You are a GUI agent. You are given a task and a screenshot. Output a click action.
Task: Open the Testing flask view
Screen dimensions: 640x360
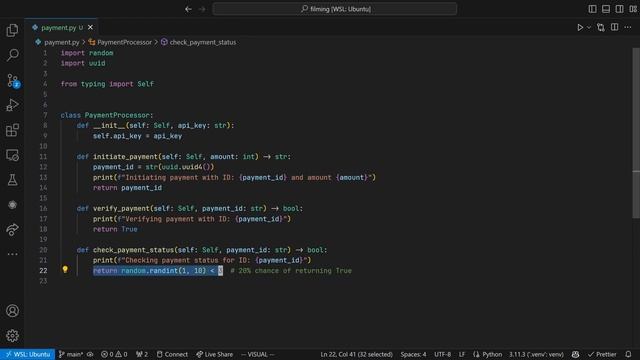12,180
